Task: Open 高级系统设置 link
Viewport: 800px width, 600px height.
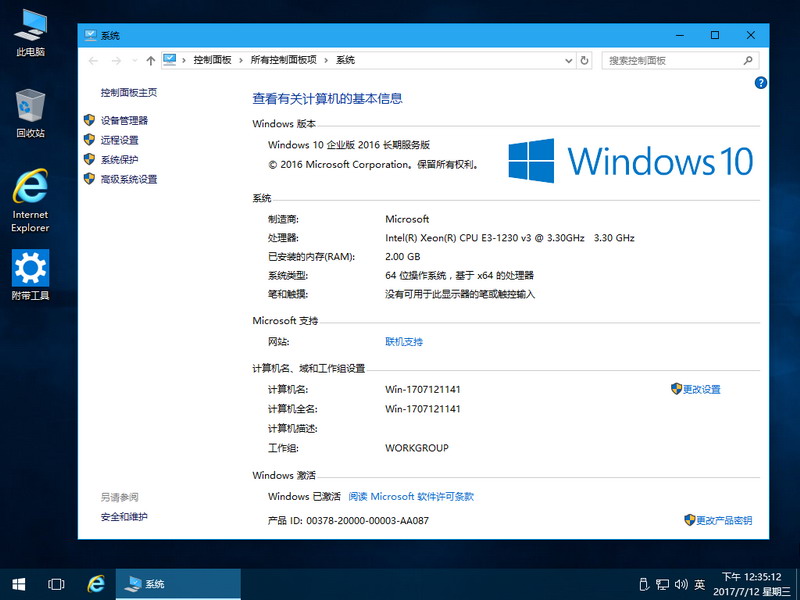Action: [x=129, y=179]
